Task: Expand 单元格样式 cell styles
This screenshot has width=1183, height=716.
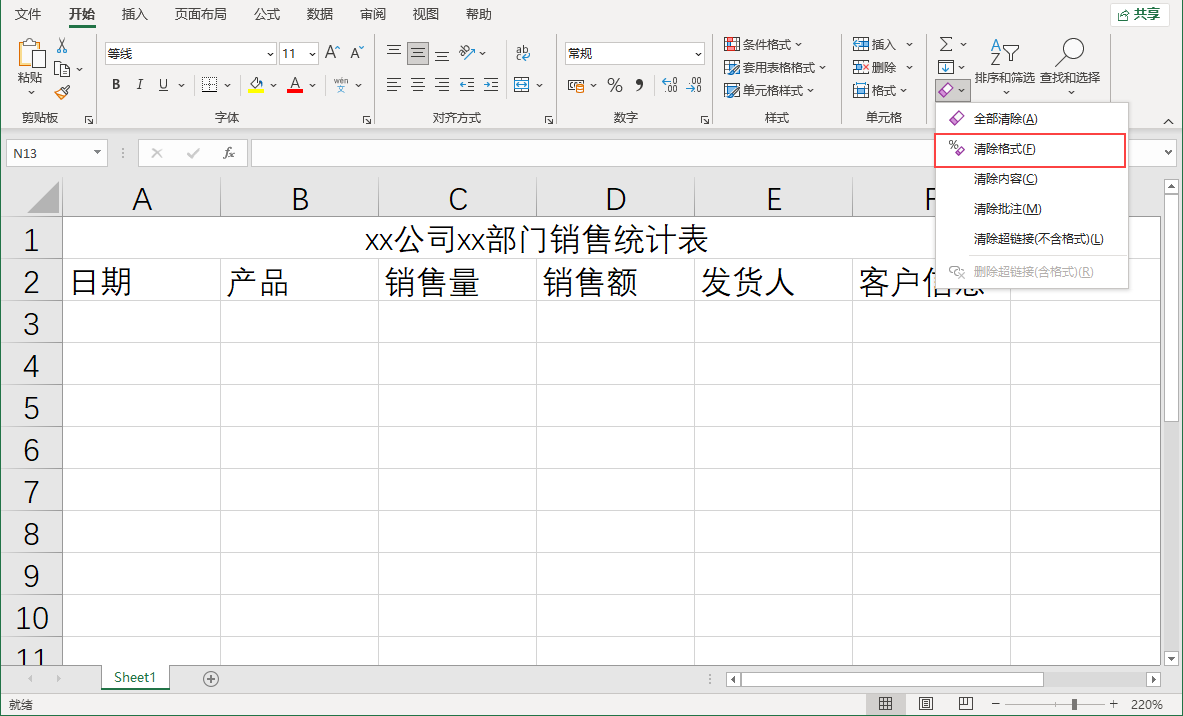Action: pos(770,91)
